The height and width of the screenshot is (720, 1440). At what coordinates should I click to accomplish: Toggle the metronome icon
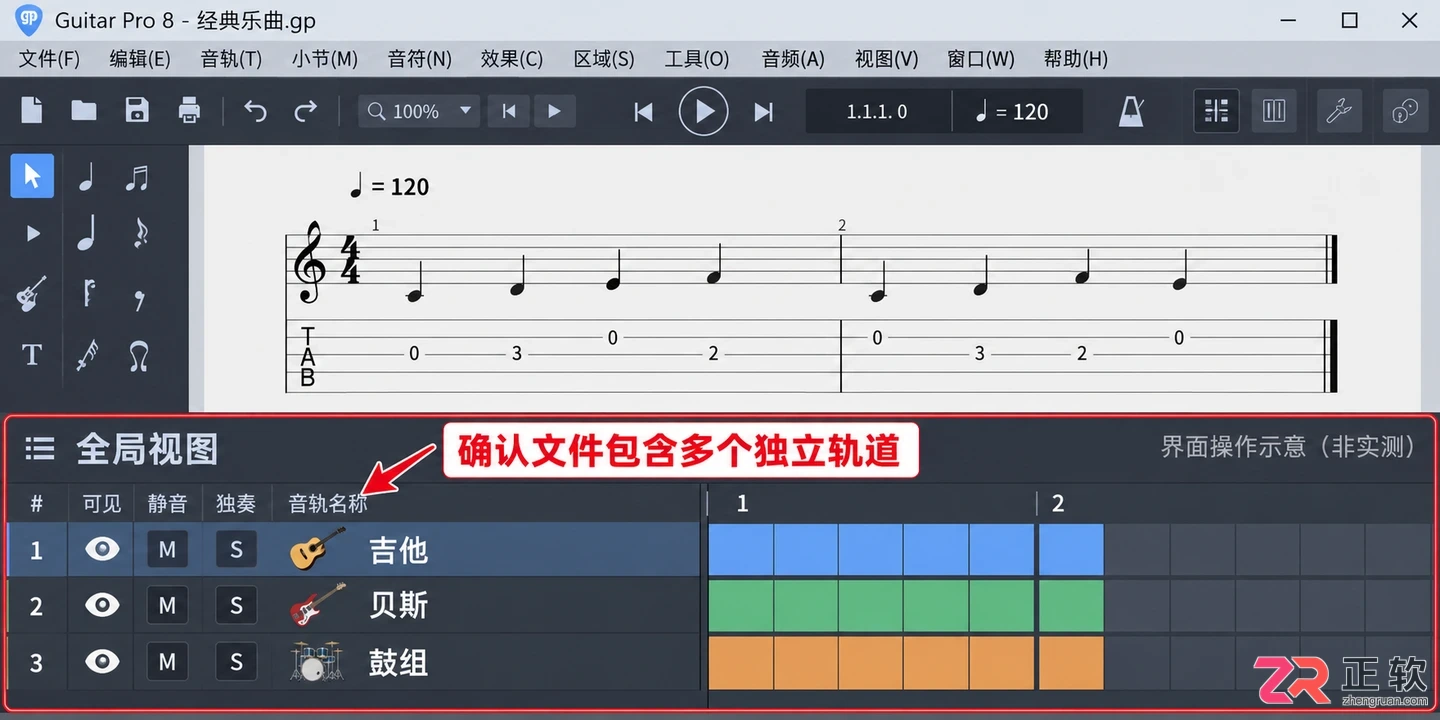(x=1131, y=111)
